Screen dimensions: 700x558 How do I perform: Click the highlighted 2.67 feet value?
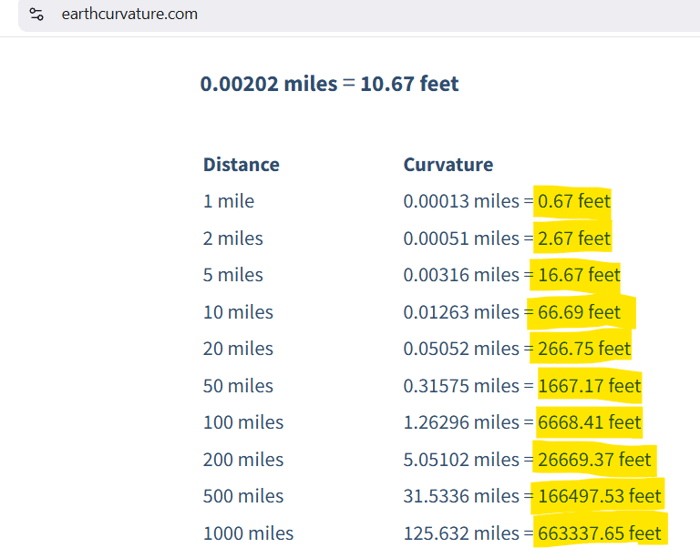pos(574,238)
